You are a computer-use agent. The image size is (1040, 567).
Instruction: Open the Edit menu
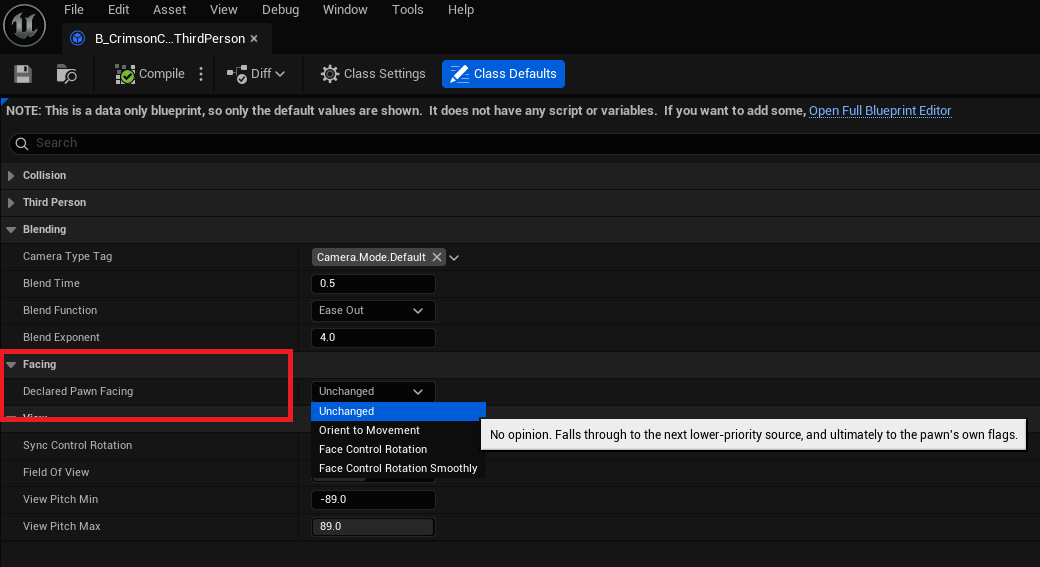coord(119,10)
